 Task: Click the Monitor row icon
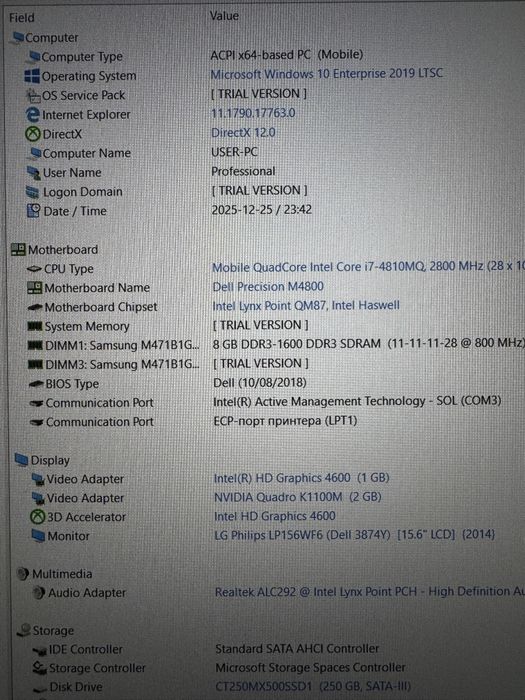pyautogui.click(x=38, y=536)
